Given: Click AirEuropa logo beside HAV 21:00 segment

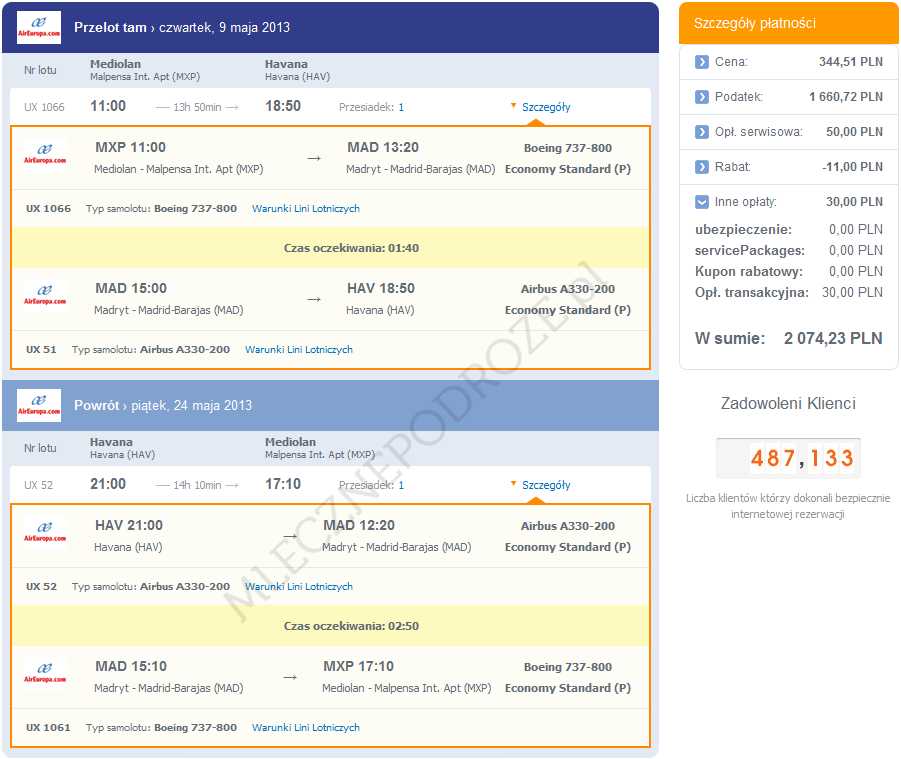Looking at the screenshot, I should pyautogui.click(x=45, y=532).
